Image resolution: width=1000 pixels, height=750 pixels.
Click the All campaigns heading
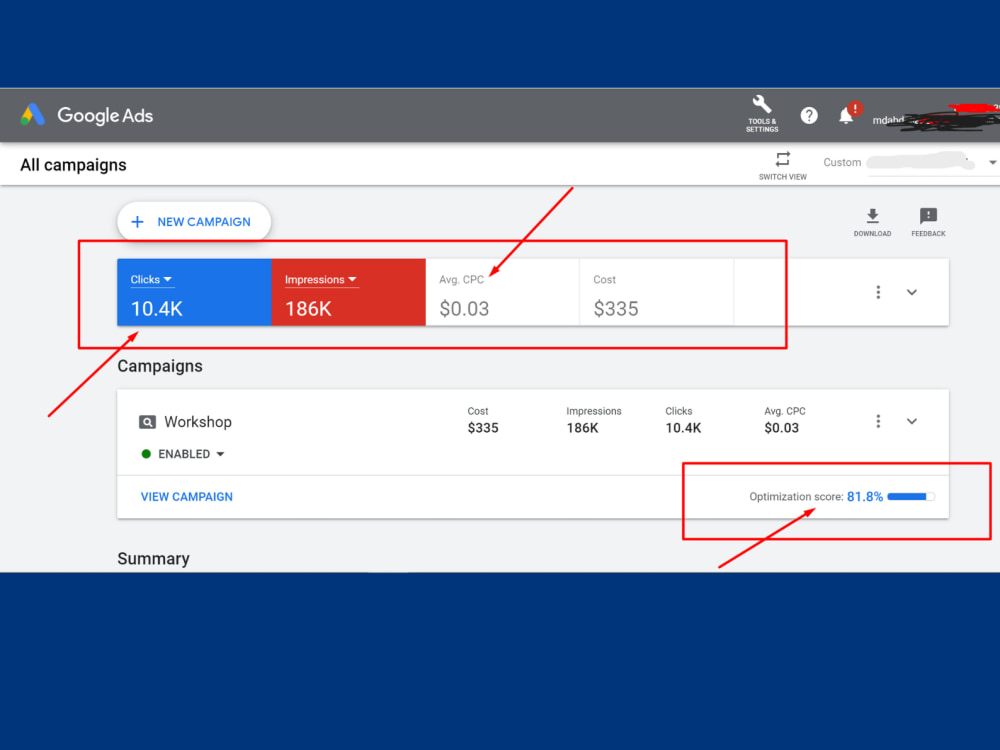coord(73,165)
